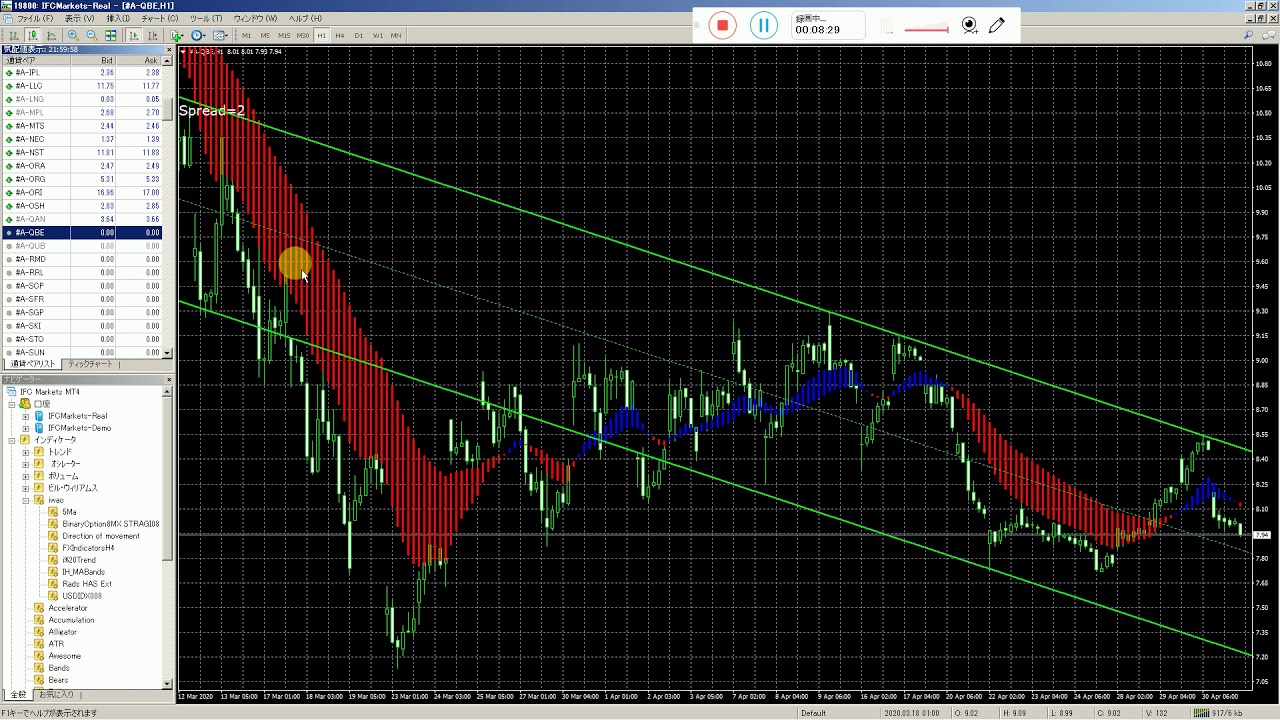This screenshot has width=1280, height=720.
Task: Collapse the インディケータ tree node
Action: (x=14, y=440)
